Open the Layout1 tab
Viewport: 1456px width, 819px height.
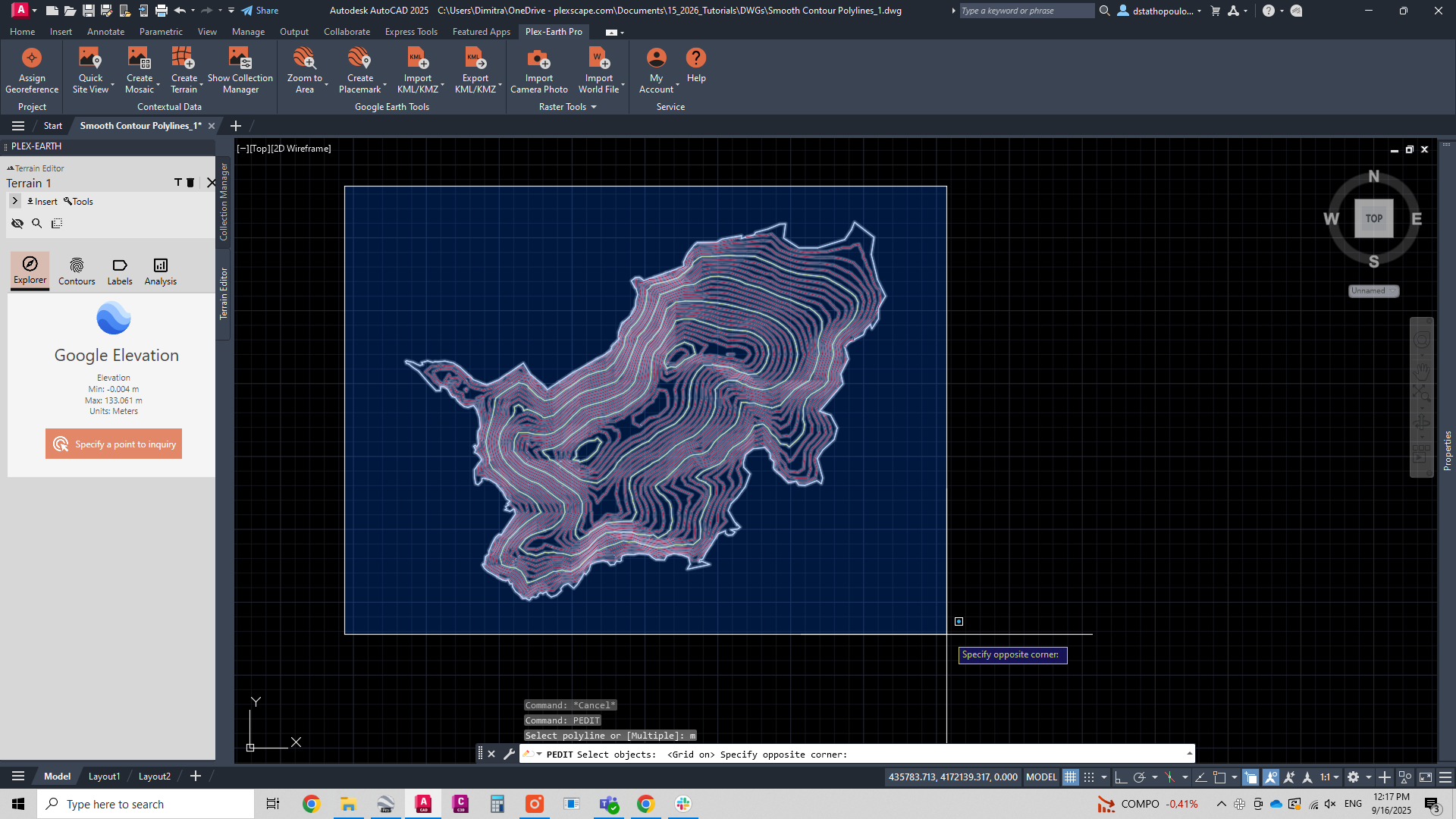tap(104, 777)
